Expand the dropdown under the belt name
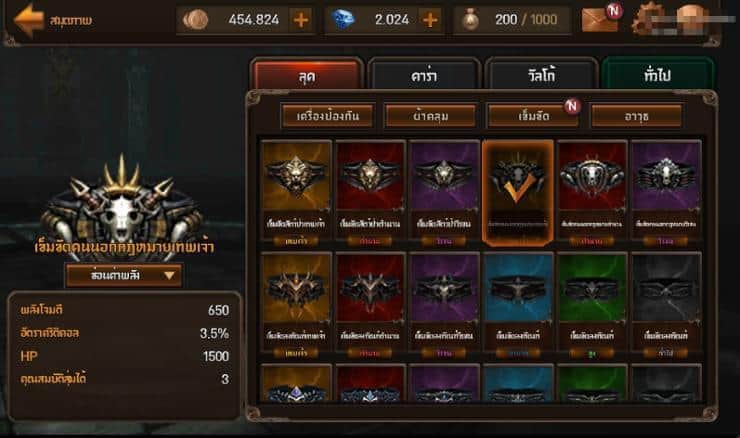 [x=124, y=275]
